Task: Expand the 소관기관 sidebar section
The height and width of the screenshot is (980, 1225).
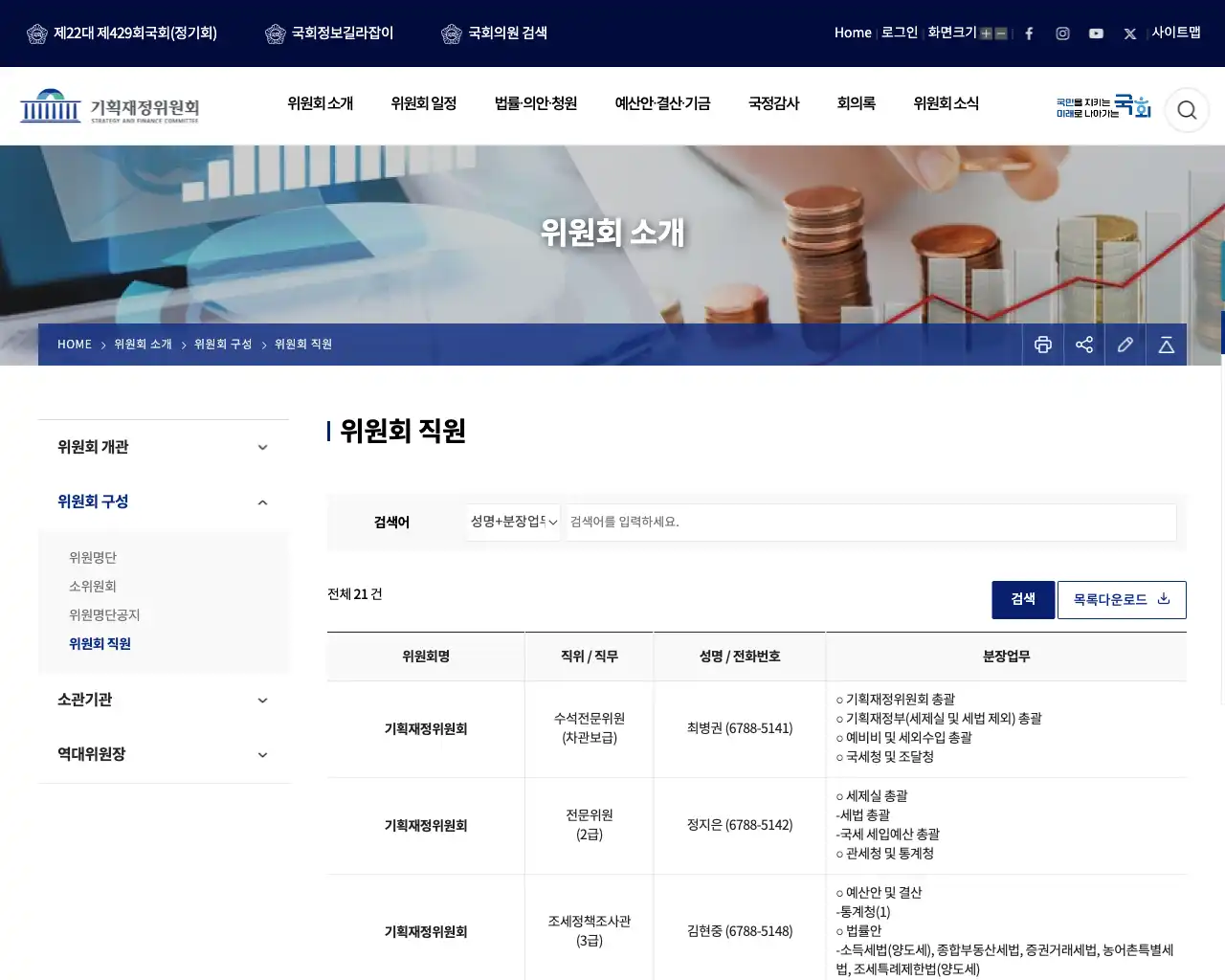Action: coord(164,700)
